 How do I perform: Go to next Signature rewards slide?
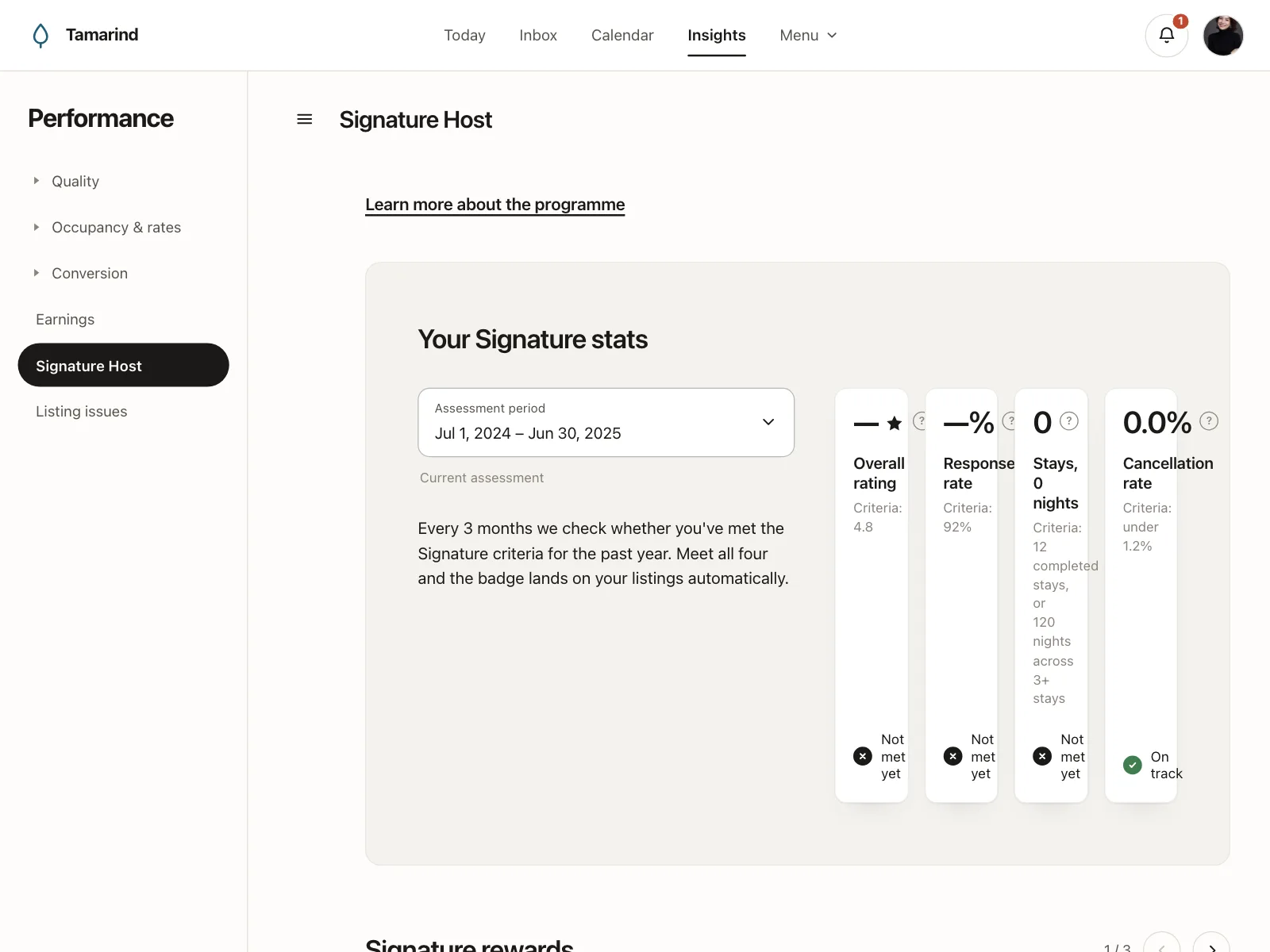point(1211,944)
